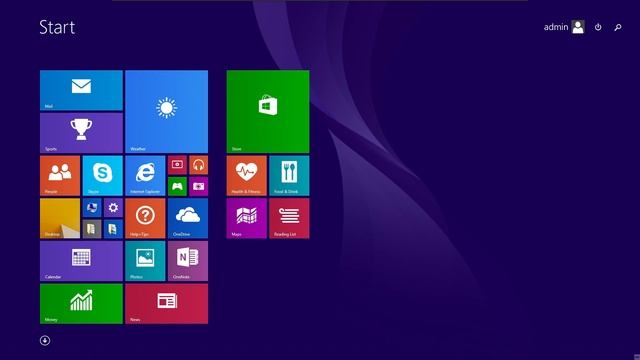This screenshot has width=640, height=360.
Task: Open the Health & Fitness tile
Action: (247, 176)
